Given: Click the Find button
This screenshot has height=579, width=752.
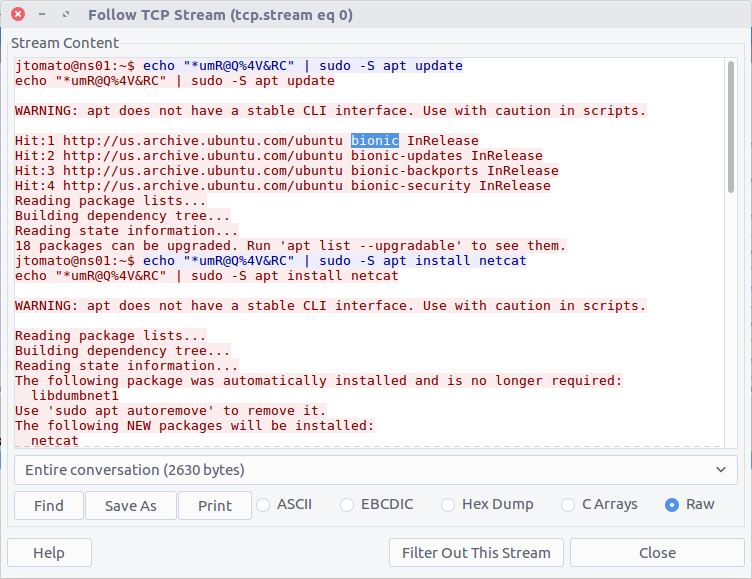Looking at the screenshot, I should click(48, 506).
